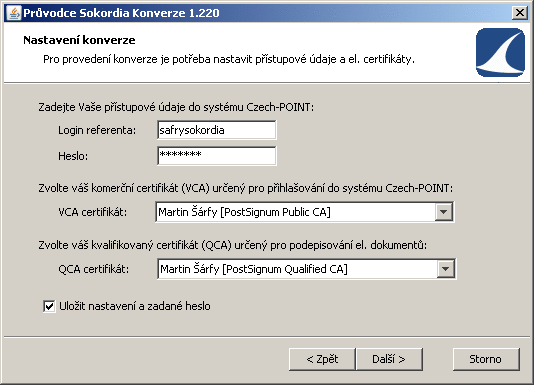Click the Sokordia logo in header
534x385 pixels.
pyautogui.click(x=500, y=52)
